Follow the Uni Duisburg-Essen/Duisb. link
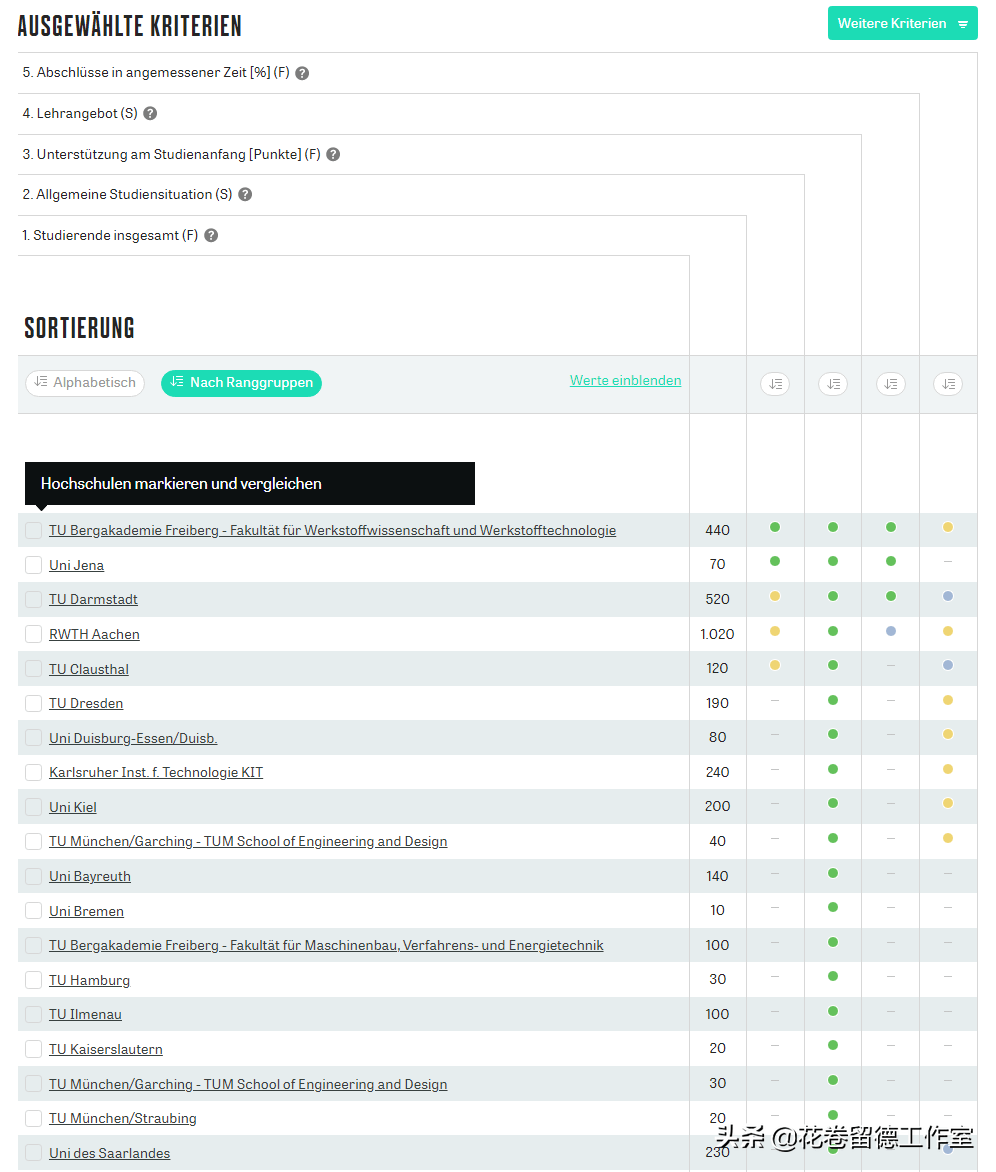The width and height of the screenshot is (996, 1172). [133, 738]
